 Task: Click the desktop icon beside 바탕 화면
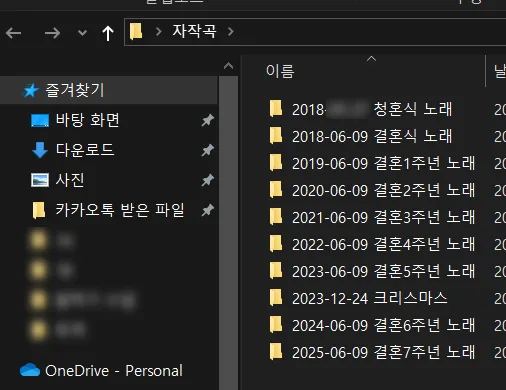[40, 120]
